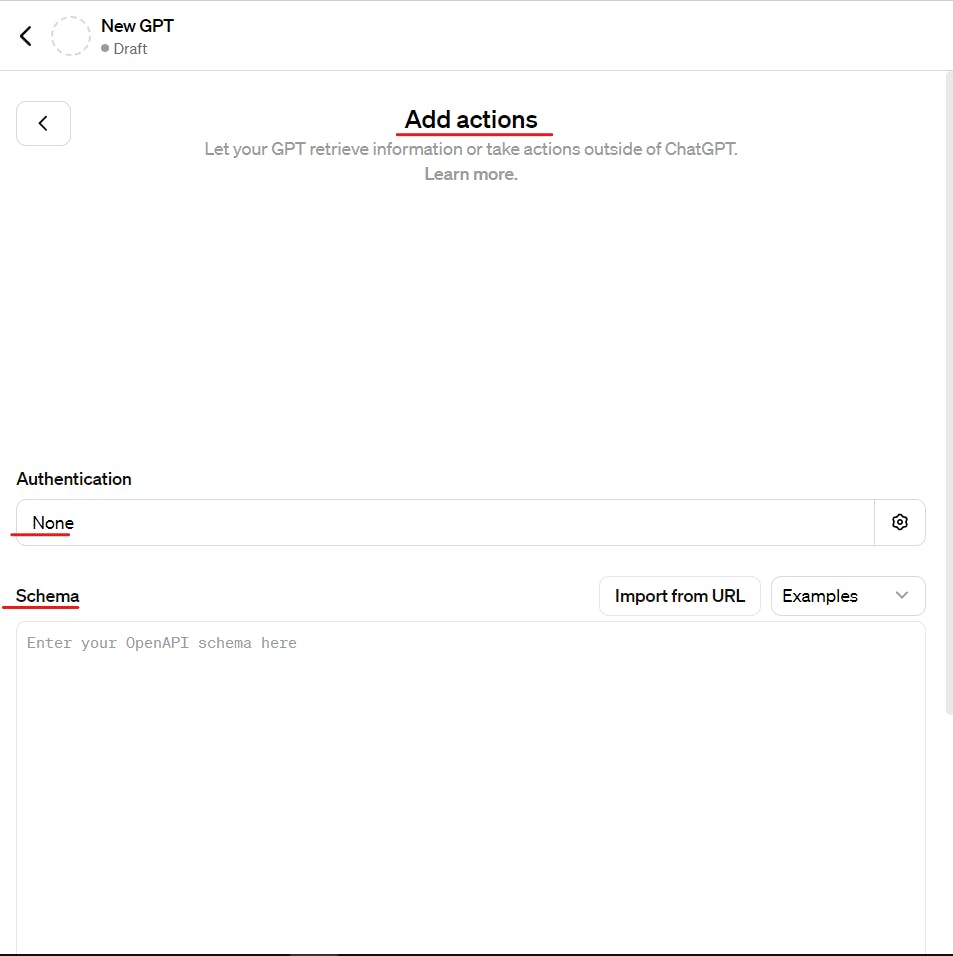This screenshot has width=953, height=956.
Task: Click the vertical scrollbar on the right
Action: (x=949, y=393)
